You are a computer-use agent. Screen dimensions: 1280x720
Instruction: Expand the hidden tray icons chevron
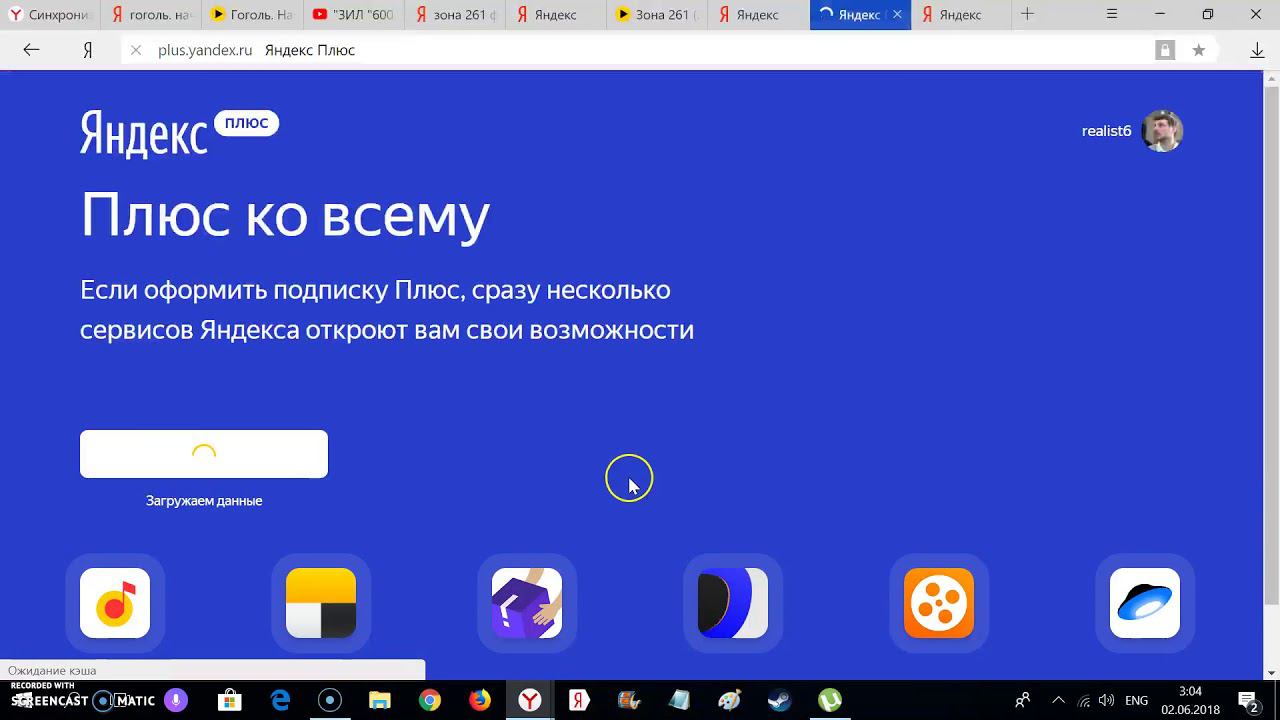pyautogui.click(x=1058, y=700)
